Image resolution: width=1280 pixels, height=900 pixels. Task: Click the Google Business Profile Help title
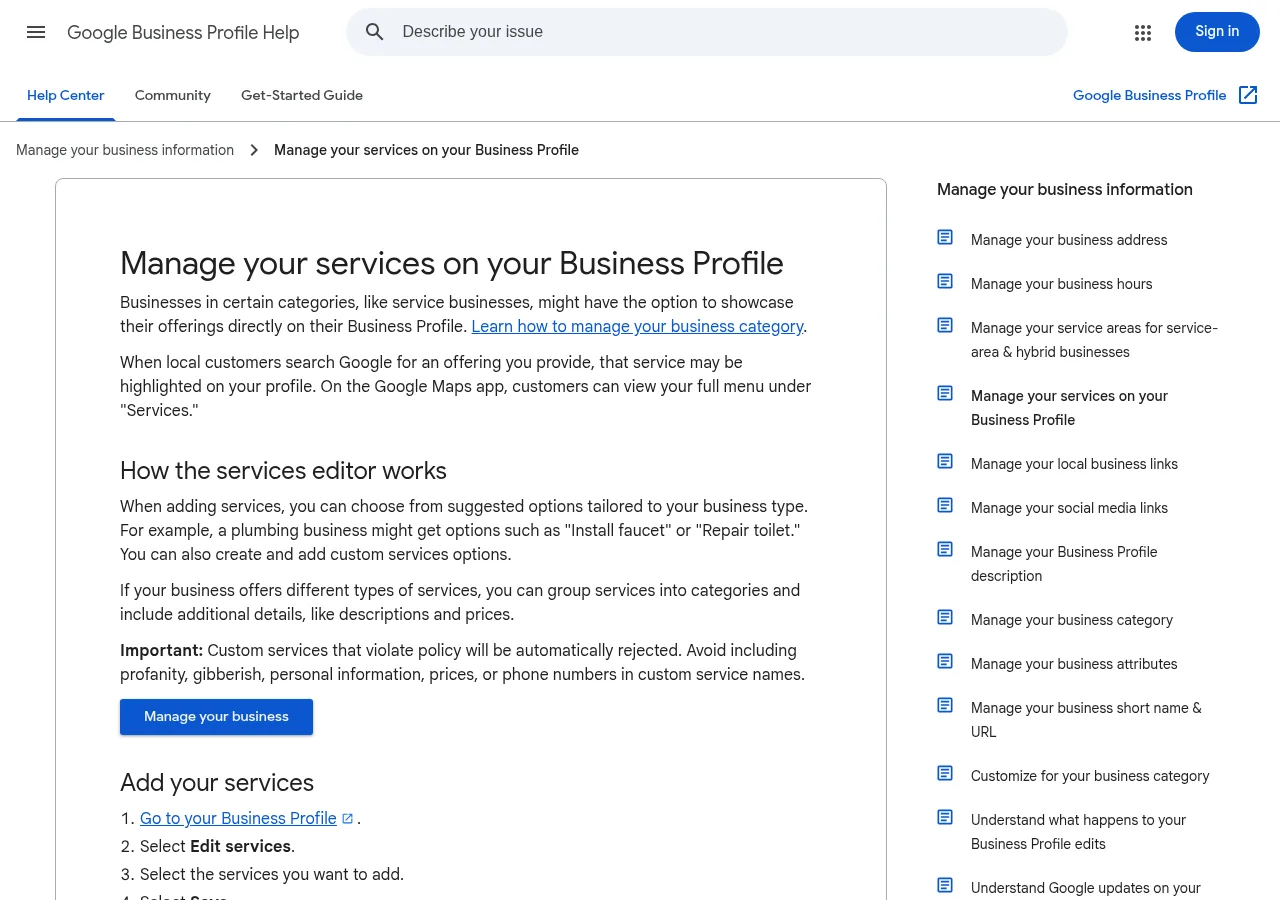(x=183, y=33)
